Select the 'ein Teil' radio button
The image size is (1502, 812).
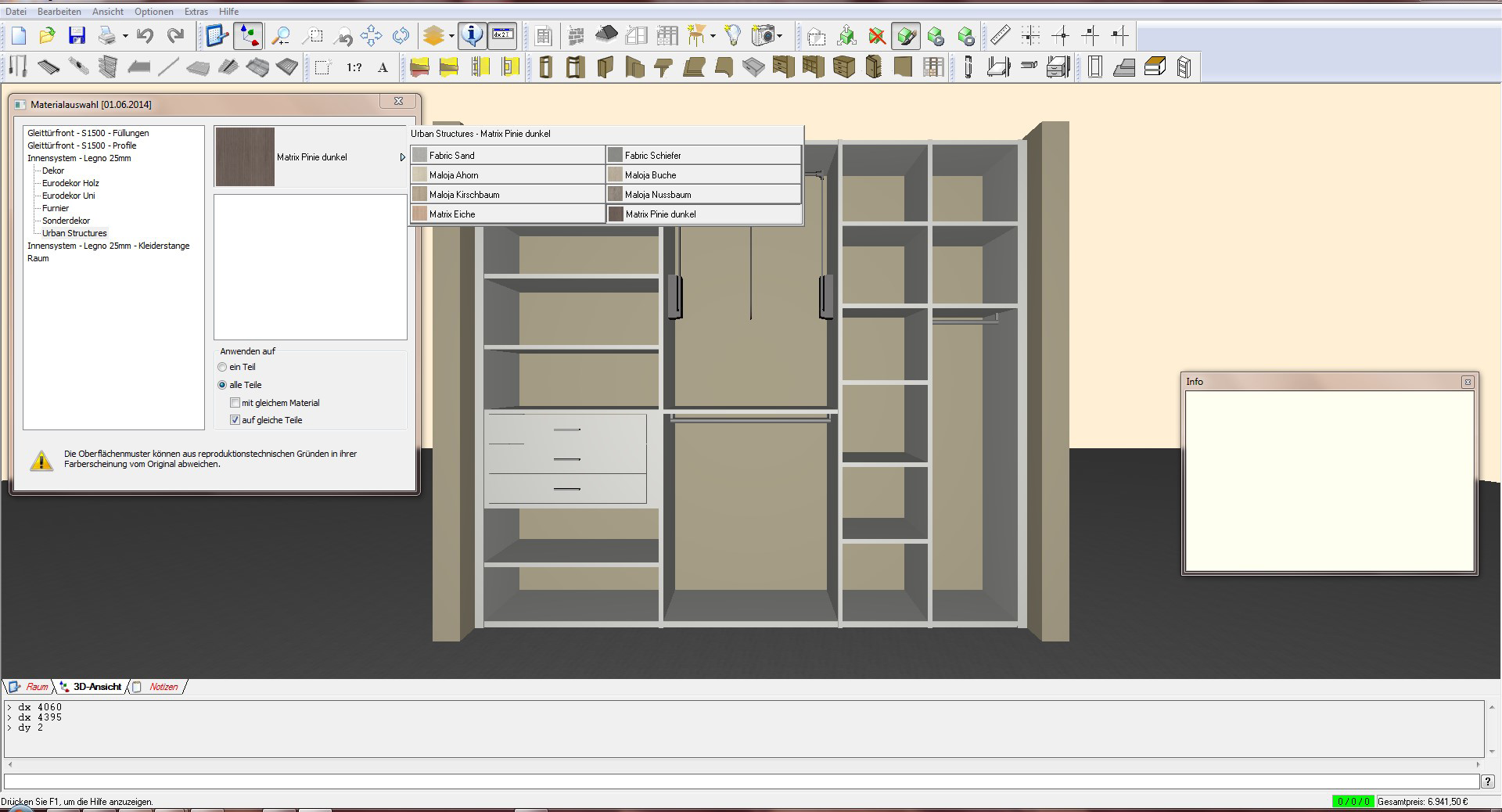coord(223,367)
